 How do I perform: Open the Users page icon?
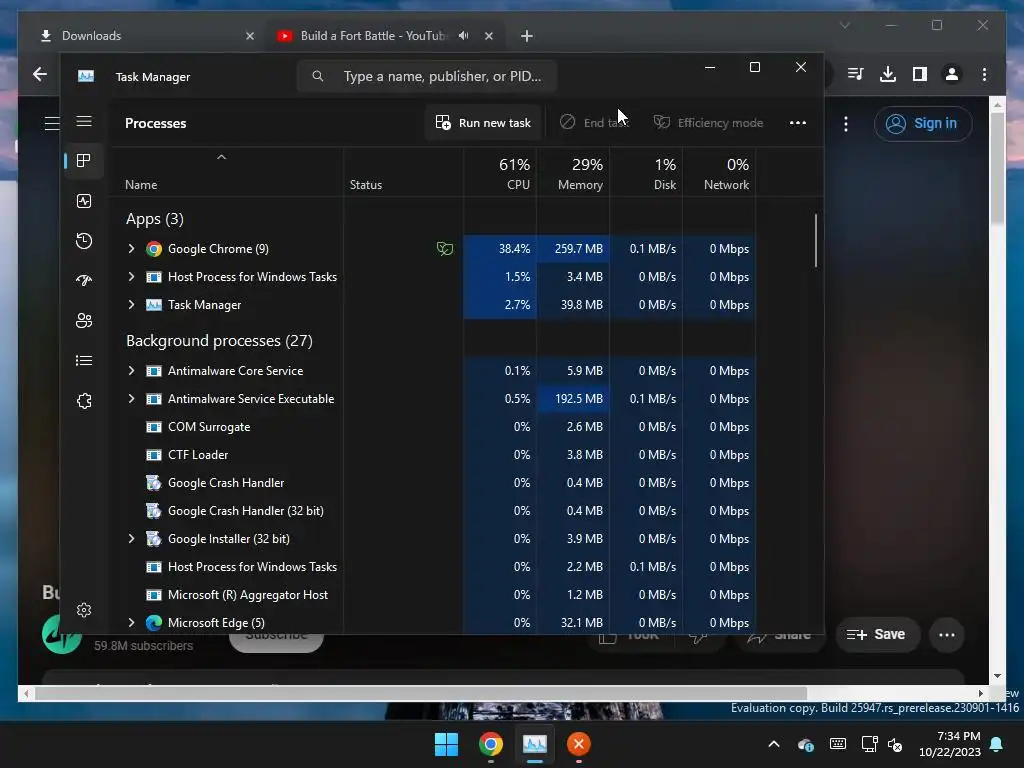point(84,321)
